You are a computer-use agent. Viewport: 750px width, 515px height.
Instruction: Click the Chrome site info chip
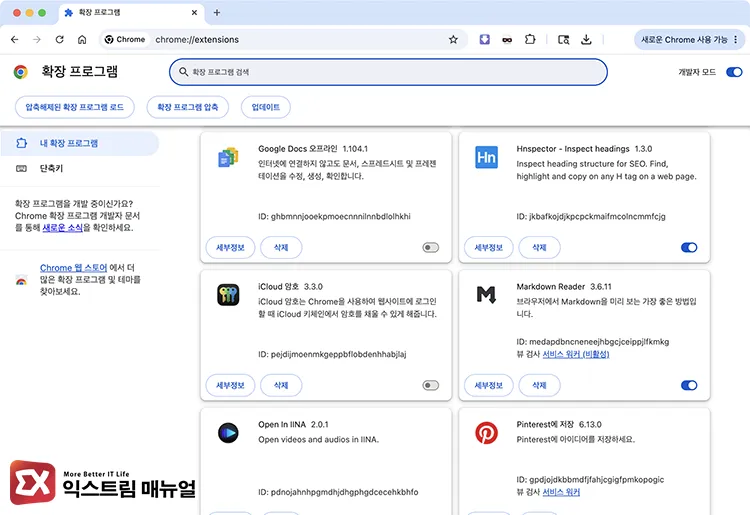(125, 40)
